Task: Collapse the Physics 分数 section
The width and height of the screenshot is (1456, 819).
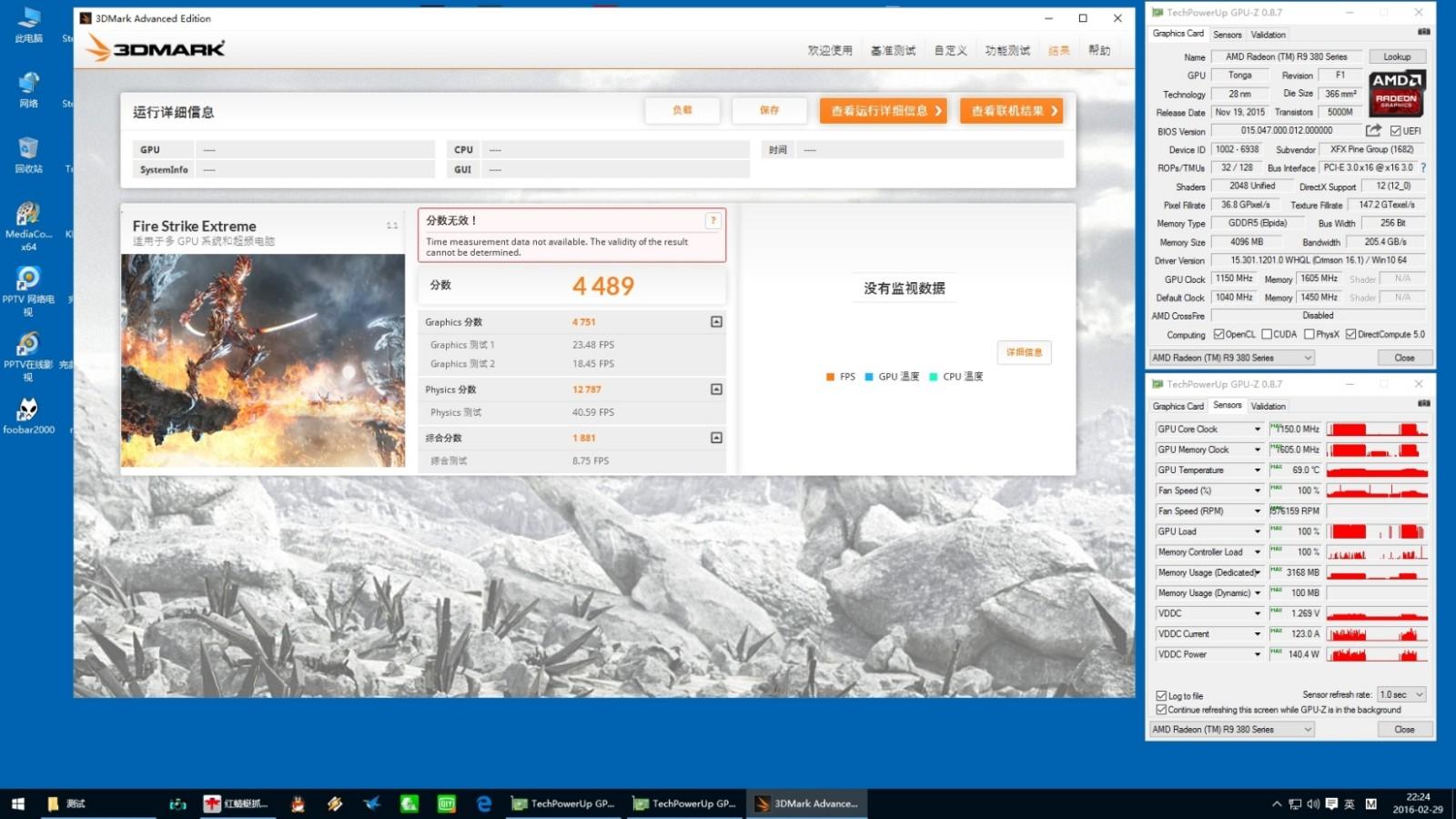Action: 716,389
